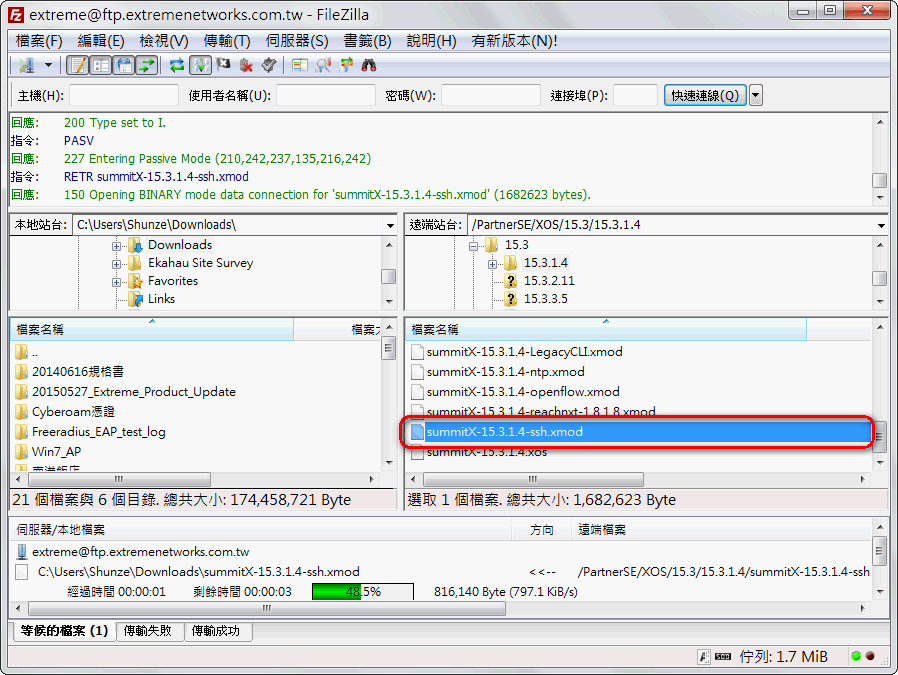Open the Site Manager icon
Screen dimensions: 898x675
26,65
